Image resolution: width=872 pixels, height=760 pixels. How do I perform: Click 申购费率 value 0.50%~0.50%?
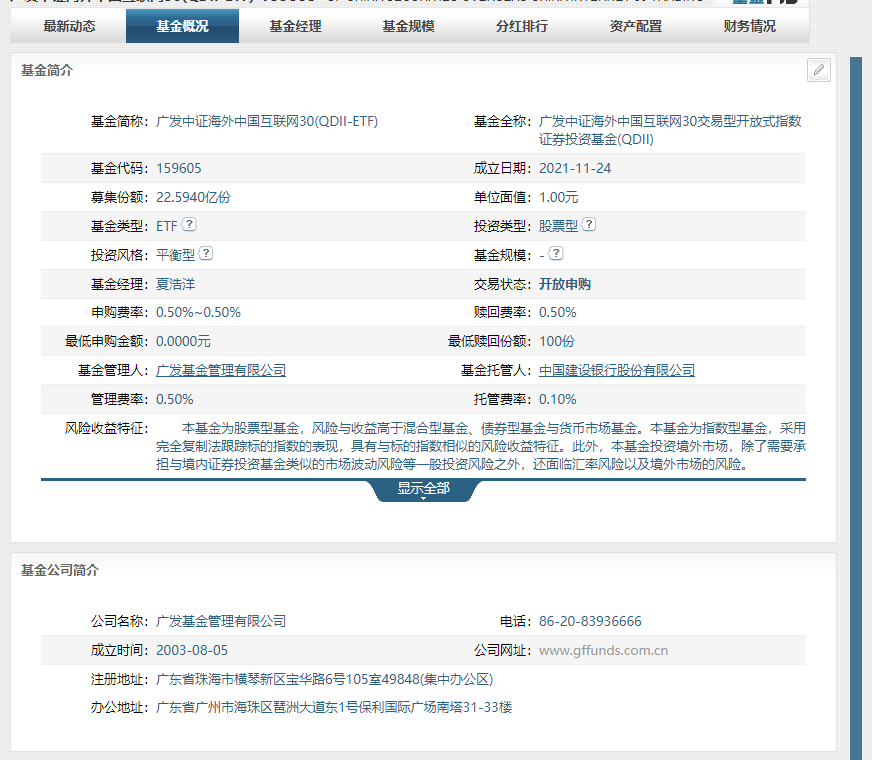[198, 312]
